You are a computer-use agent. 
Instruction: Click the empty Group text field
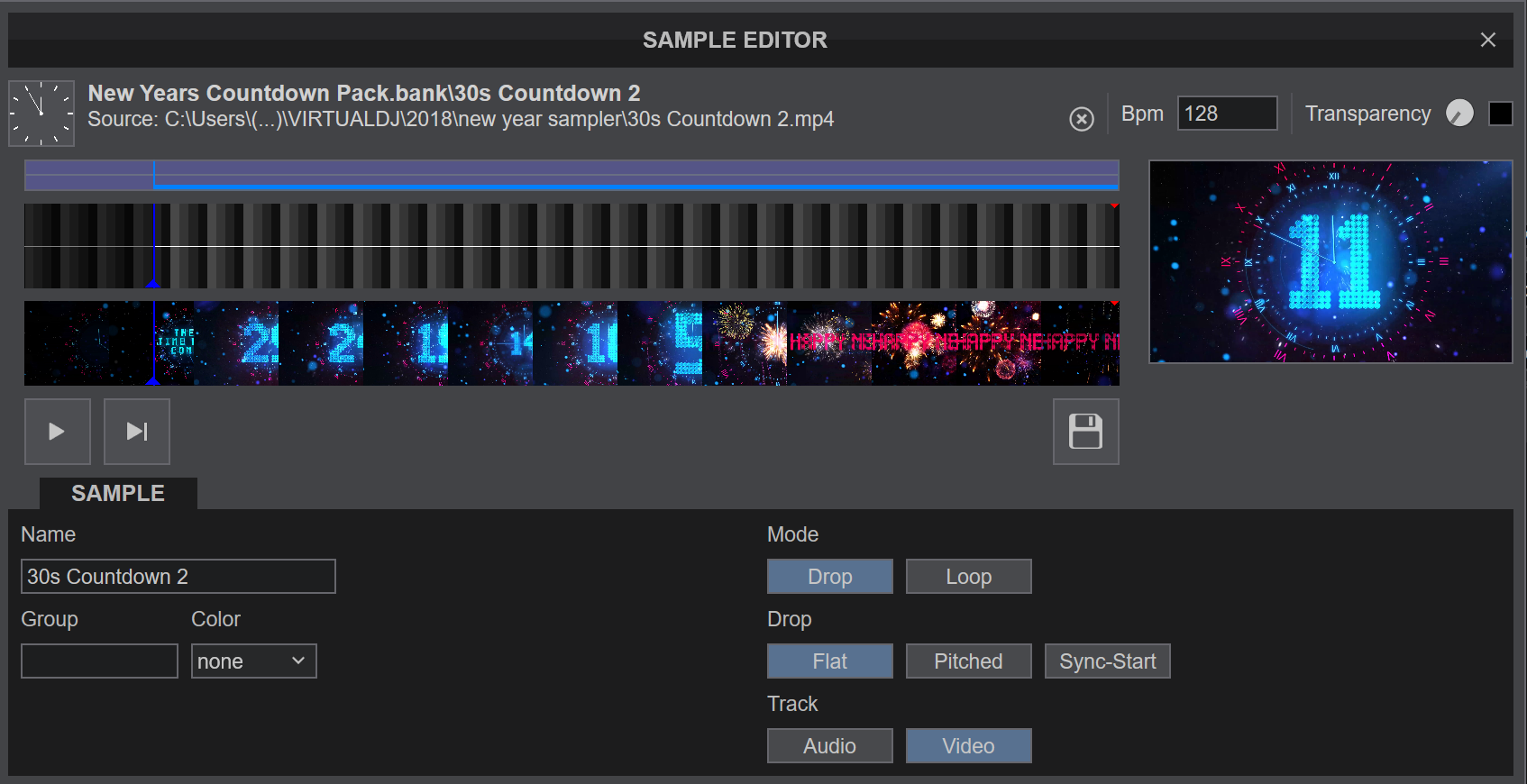click(x=99, y=661)
